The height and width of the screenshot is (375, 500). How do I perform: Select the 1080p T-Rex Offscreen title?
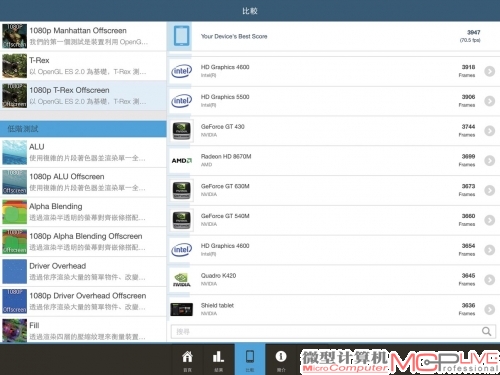tap(69, 90)
